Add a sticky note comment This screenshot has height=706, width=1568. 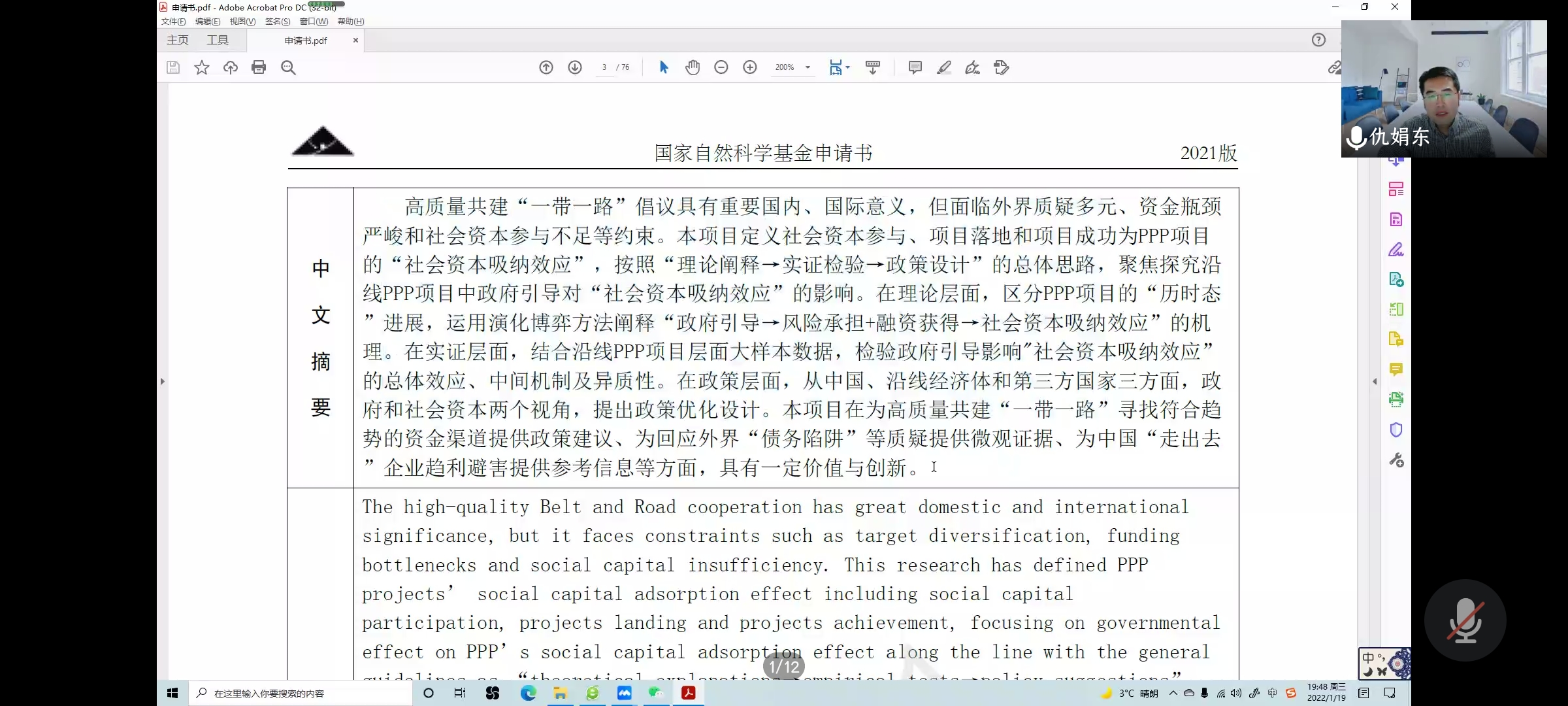point(915,67)
